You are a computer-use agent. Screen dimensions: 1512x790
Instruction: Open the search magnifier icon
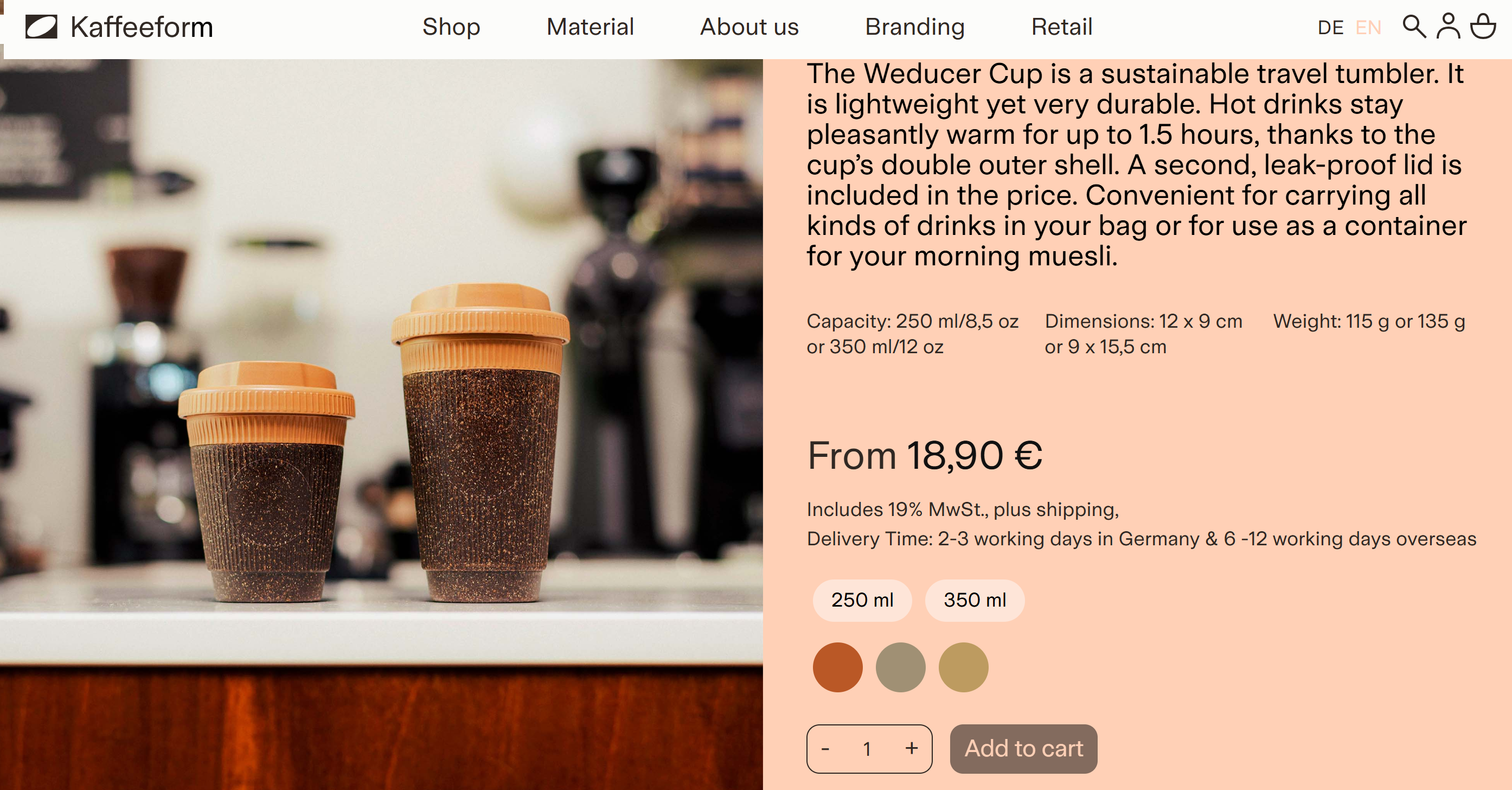(x=1414, y=27)
